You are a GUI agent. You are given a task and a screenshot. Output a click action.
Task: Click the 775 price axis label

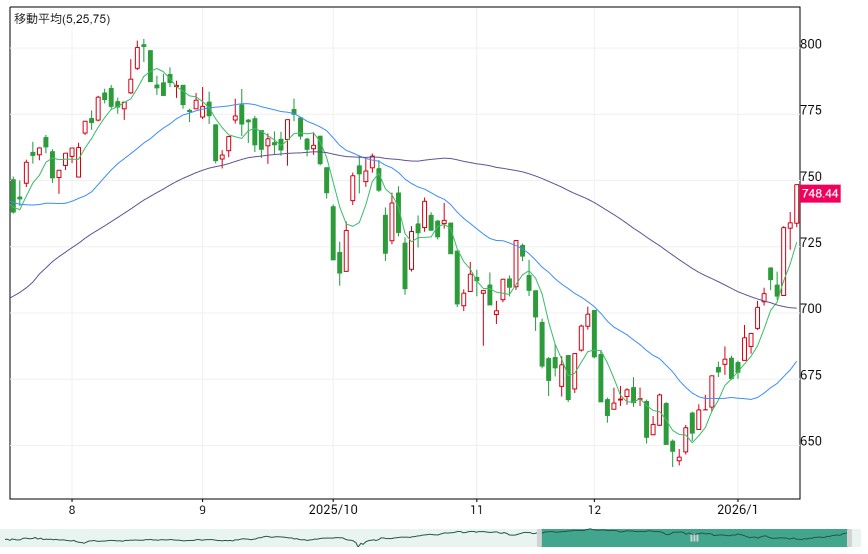pyautogui.click(x=811, y=110)
